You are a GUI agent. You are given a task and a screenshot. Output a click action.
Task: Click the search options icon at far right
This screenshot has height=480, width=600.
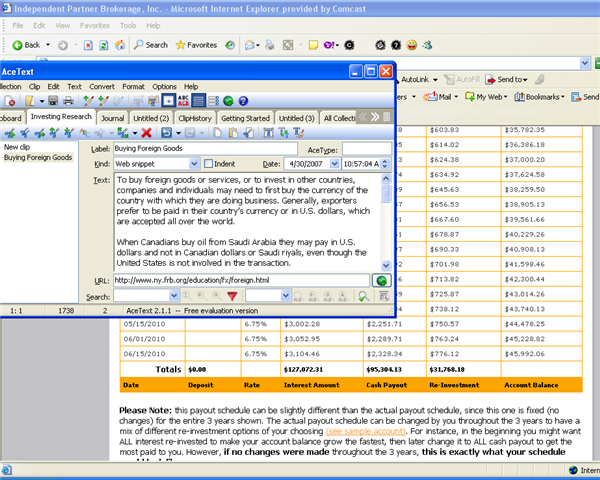click(383, 296)
